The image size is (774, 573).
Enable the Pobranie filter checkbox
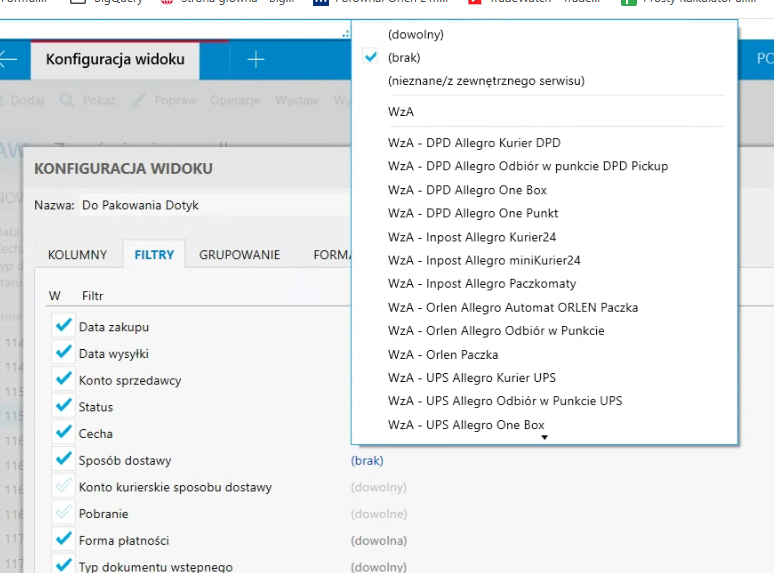click(64, 514)
